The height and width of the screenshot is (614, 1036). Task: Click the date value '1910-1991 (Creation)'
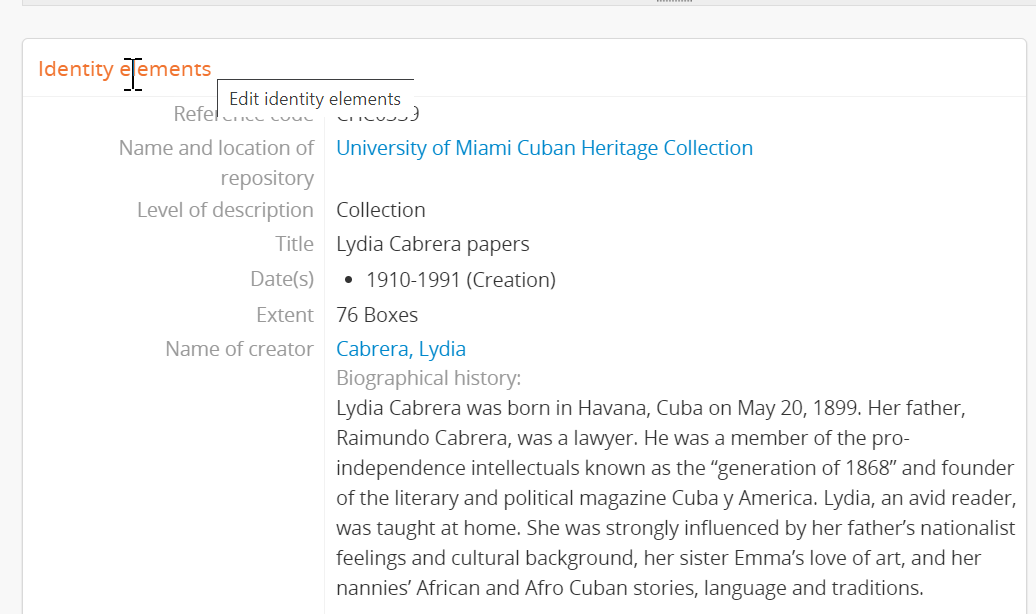coord(461,280)
